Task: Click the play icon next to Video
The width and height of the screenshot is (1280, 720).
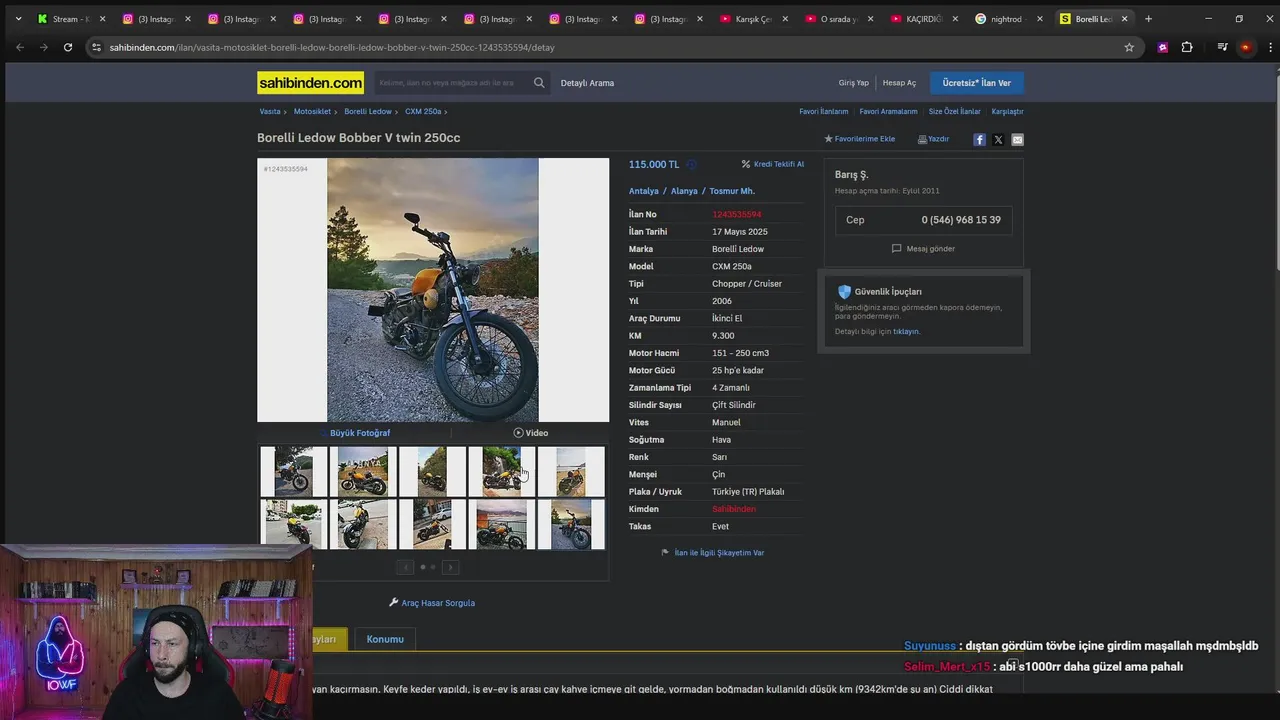Action: tap(518, 433)
